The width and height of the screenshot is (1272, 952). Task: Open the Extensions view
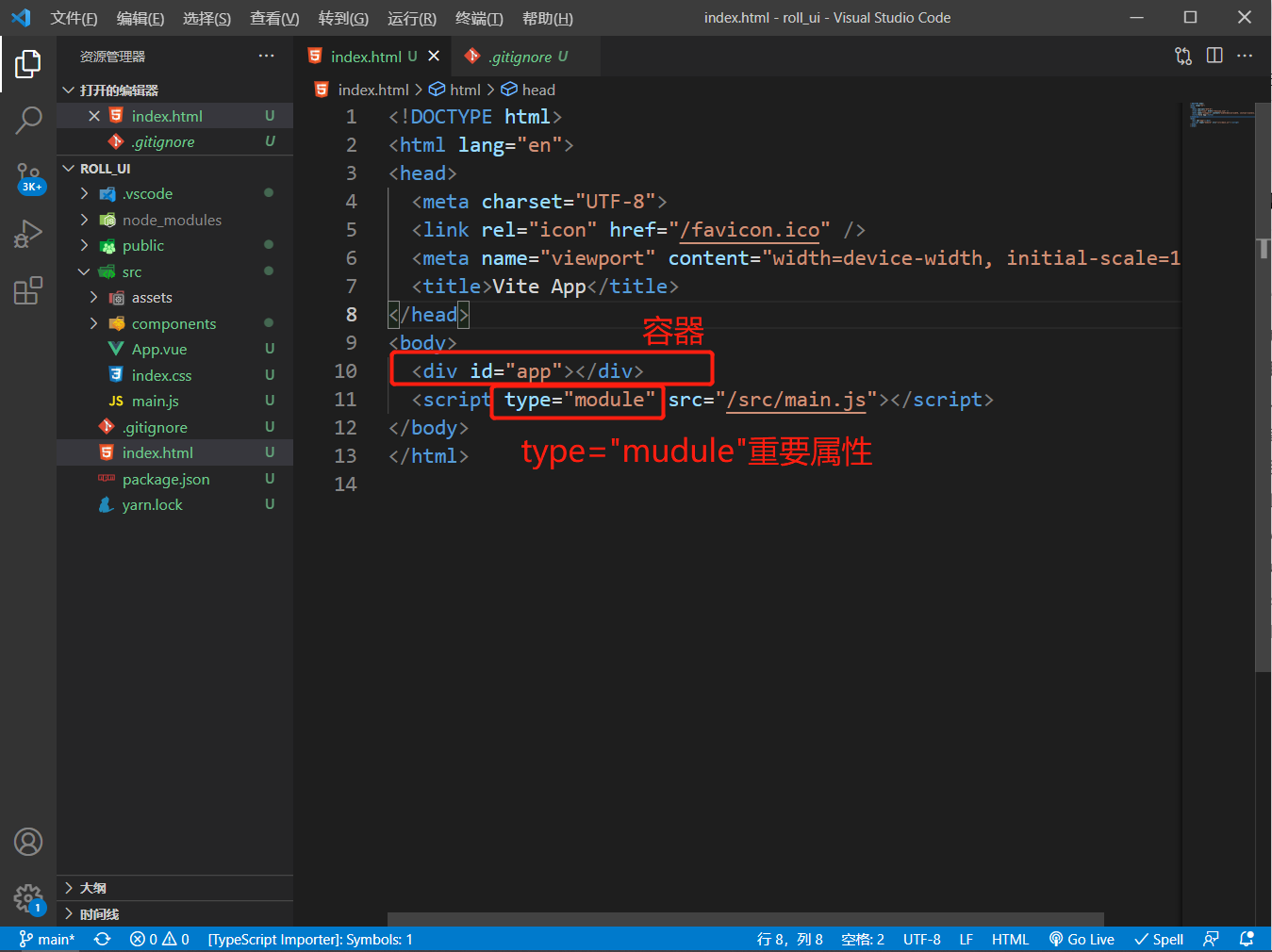pos(28,290)
